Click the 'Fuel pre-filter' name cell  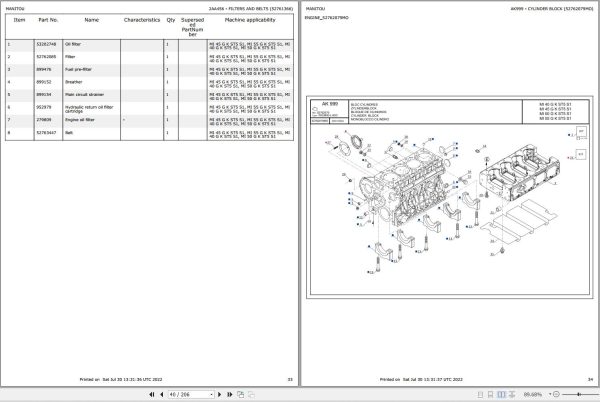91,70
